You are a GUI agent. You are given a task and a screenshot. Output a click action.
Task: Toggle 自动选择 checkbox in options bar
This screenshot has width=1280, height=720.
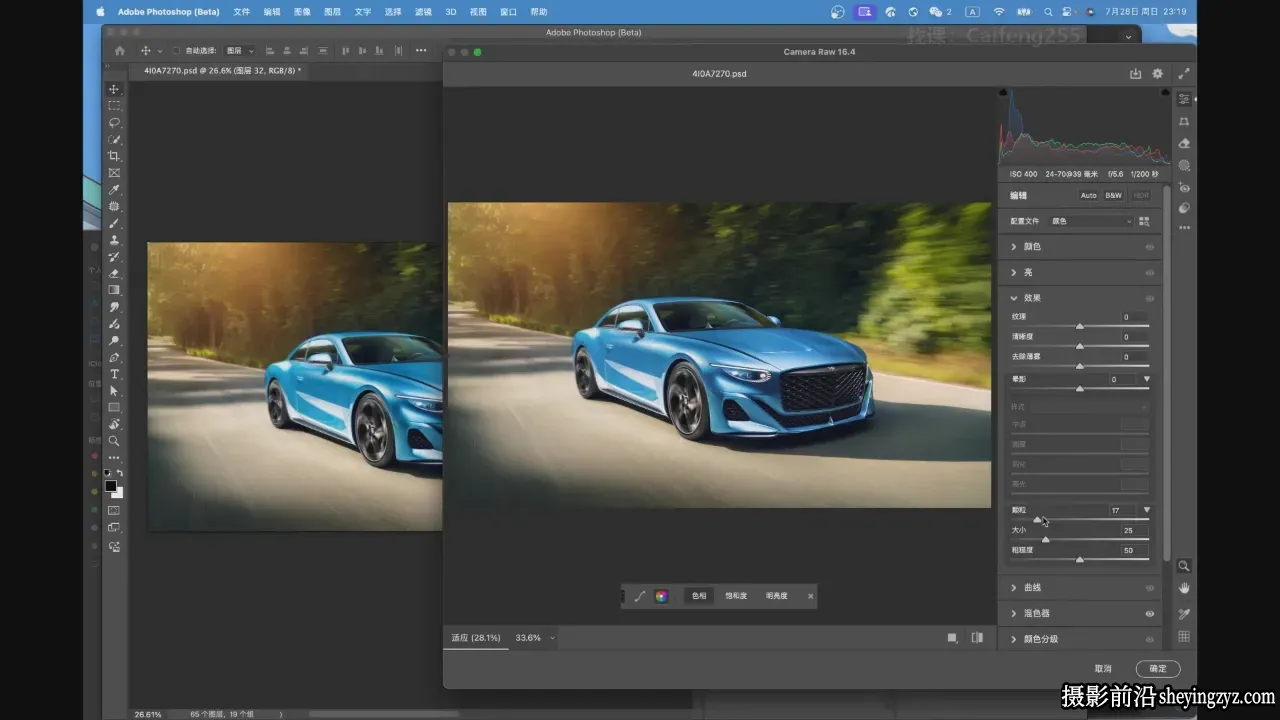(176, 51)
